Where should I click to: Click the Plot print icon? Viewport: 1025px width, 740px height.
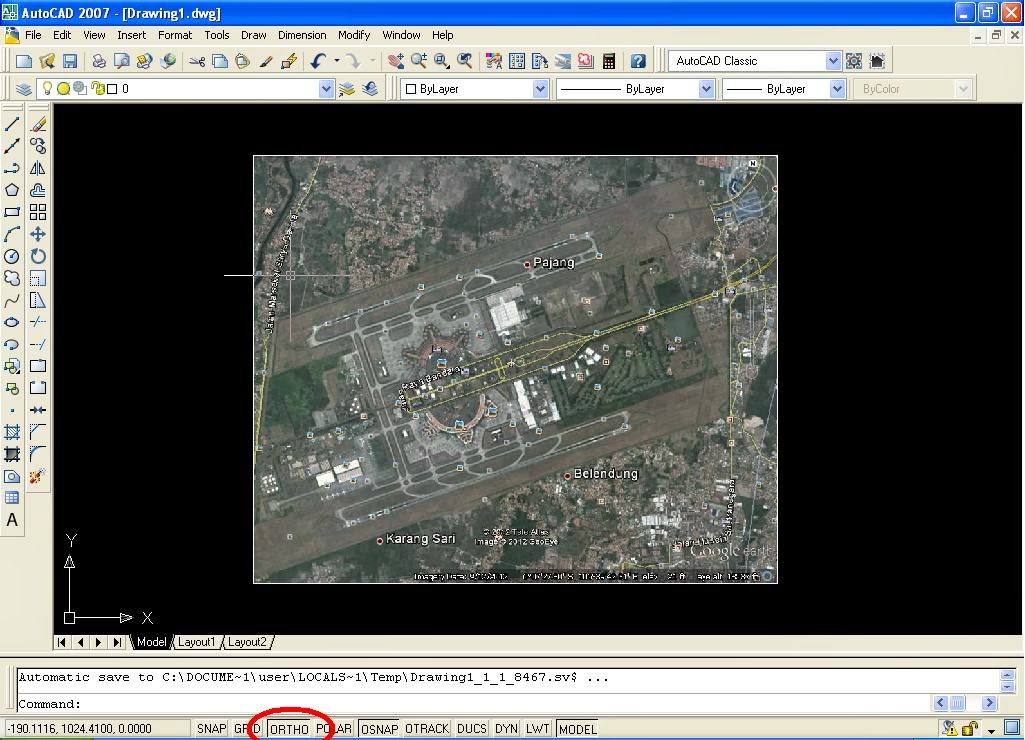(x=99, y=61)
